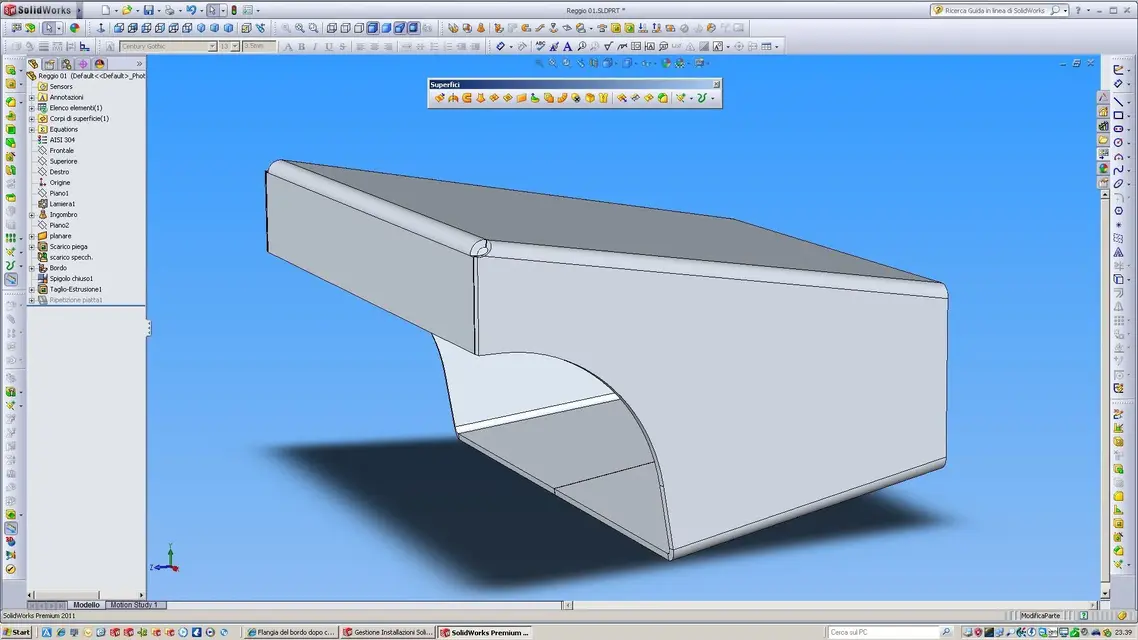Expand the Elenco elementi(1) node

point(32,108)
